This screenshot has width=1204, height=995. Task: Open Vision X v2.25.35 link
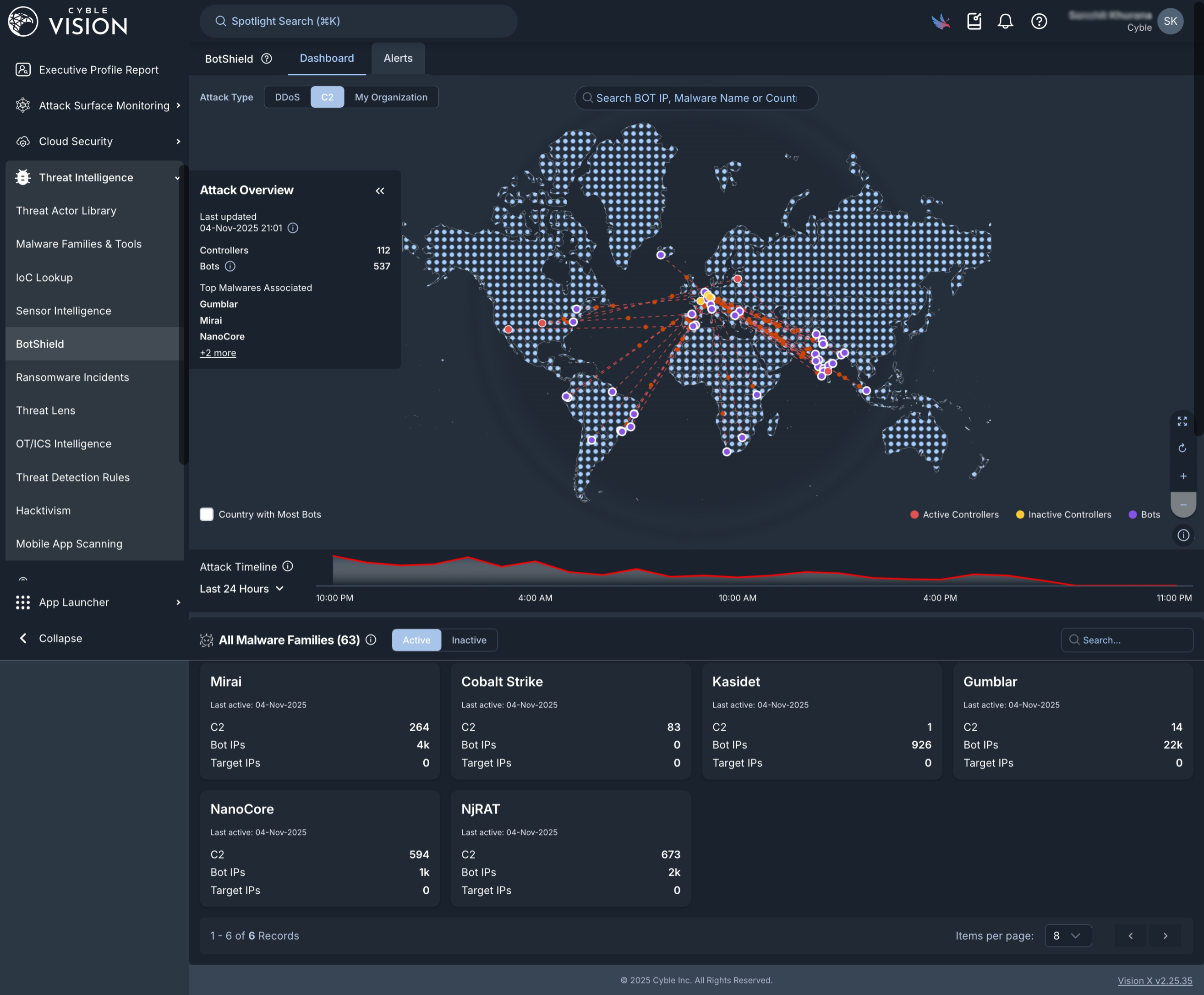pos(1155,981)
